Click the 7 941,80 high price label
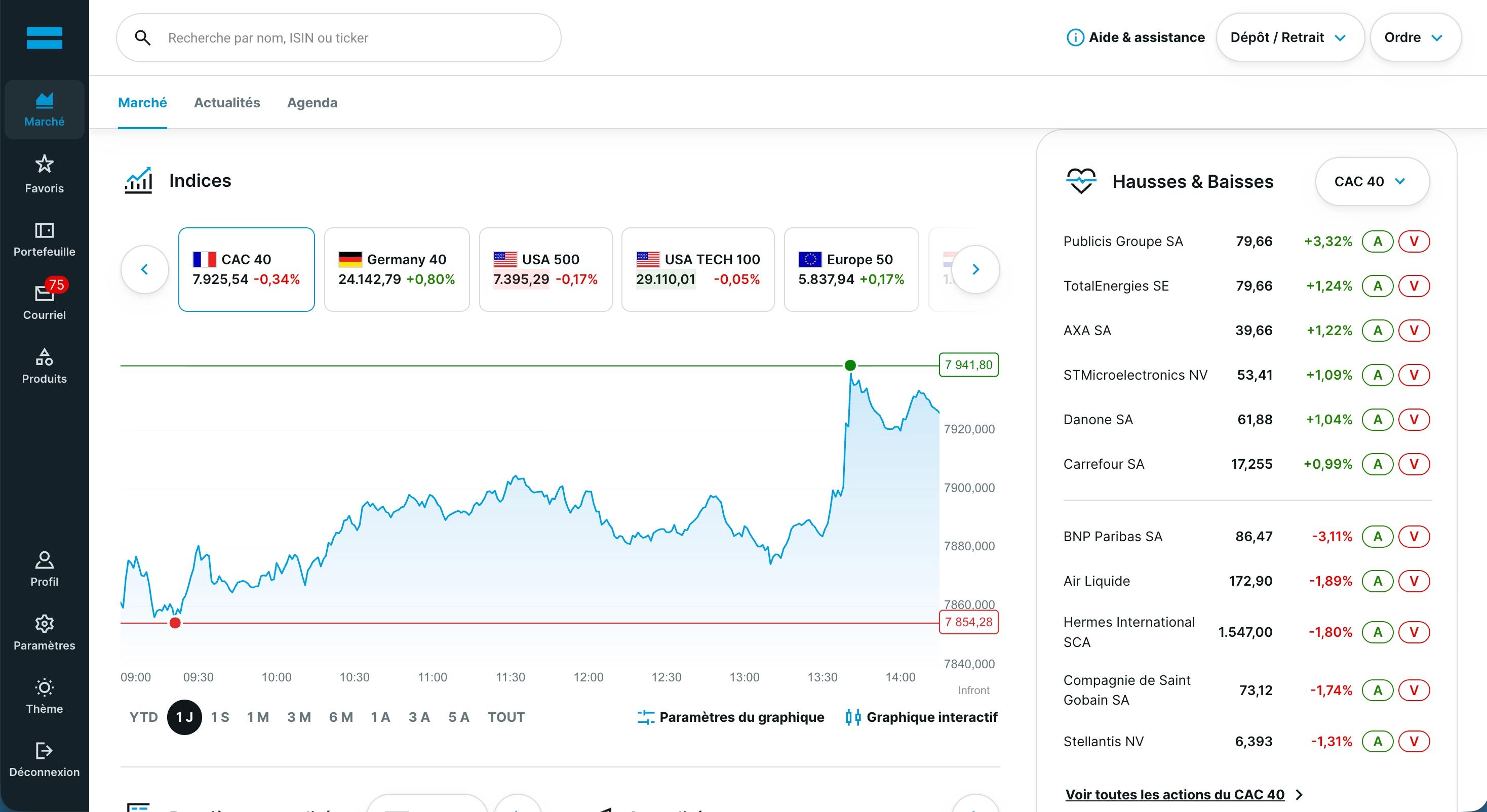The width and height of the screenshot is (1487, 812). [x=969, y=364]
